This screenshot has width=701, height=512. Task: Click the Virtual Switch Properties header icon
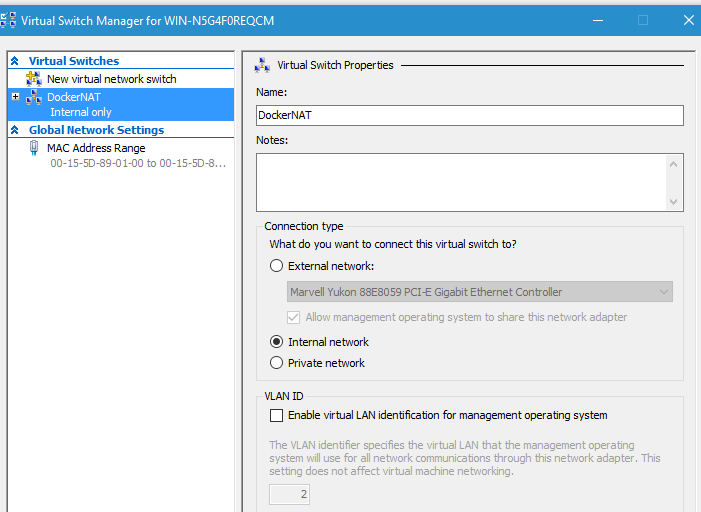pyautogui.click(x=262, y=65)
